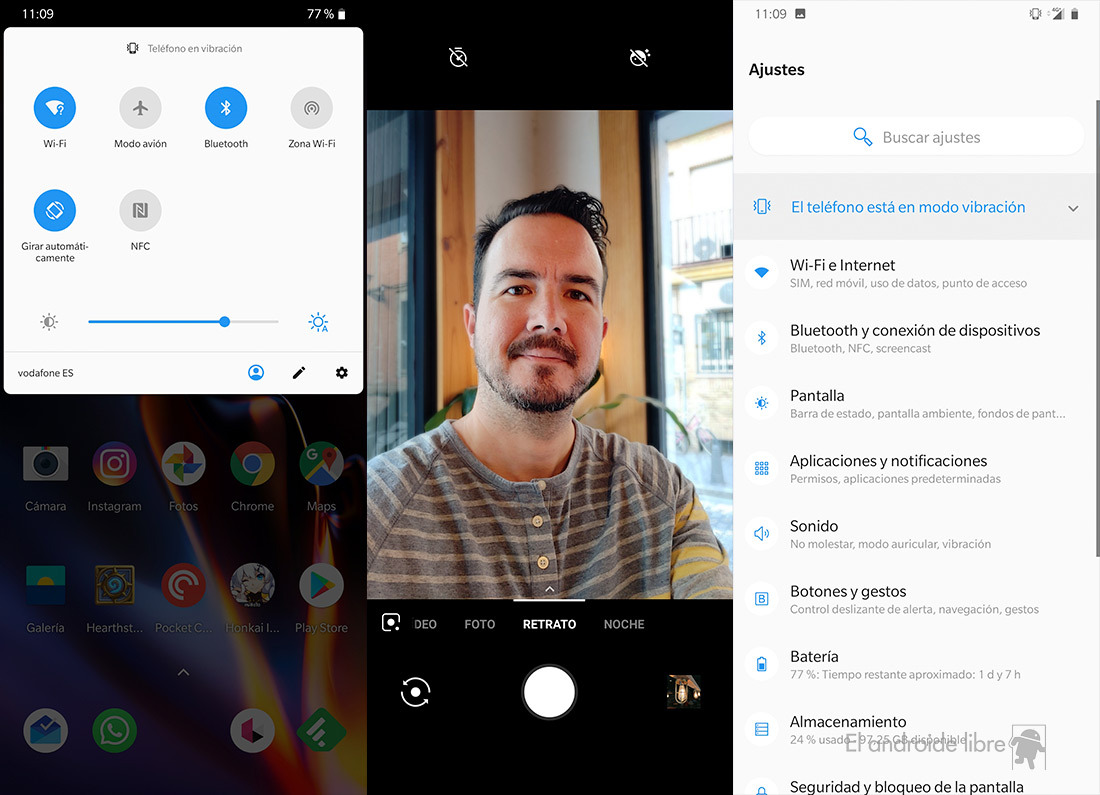Tap the Google Lens icon in camera
This screenshot has width=1100, height=795.
(391, 622)
